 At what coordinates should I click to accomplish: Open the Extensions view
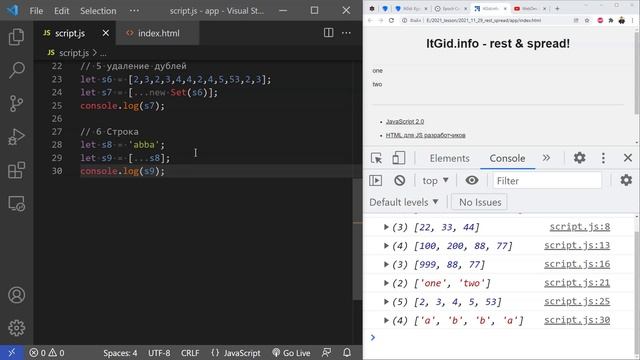tap(16, 170)
